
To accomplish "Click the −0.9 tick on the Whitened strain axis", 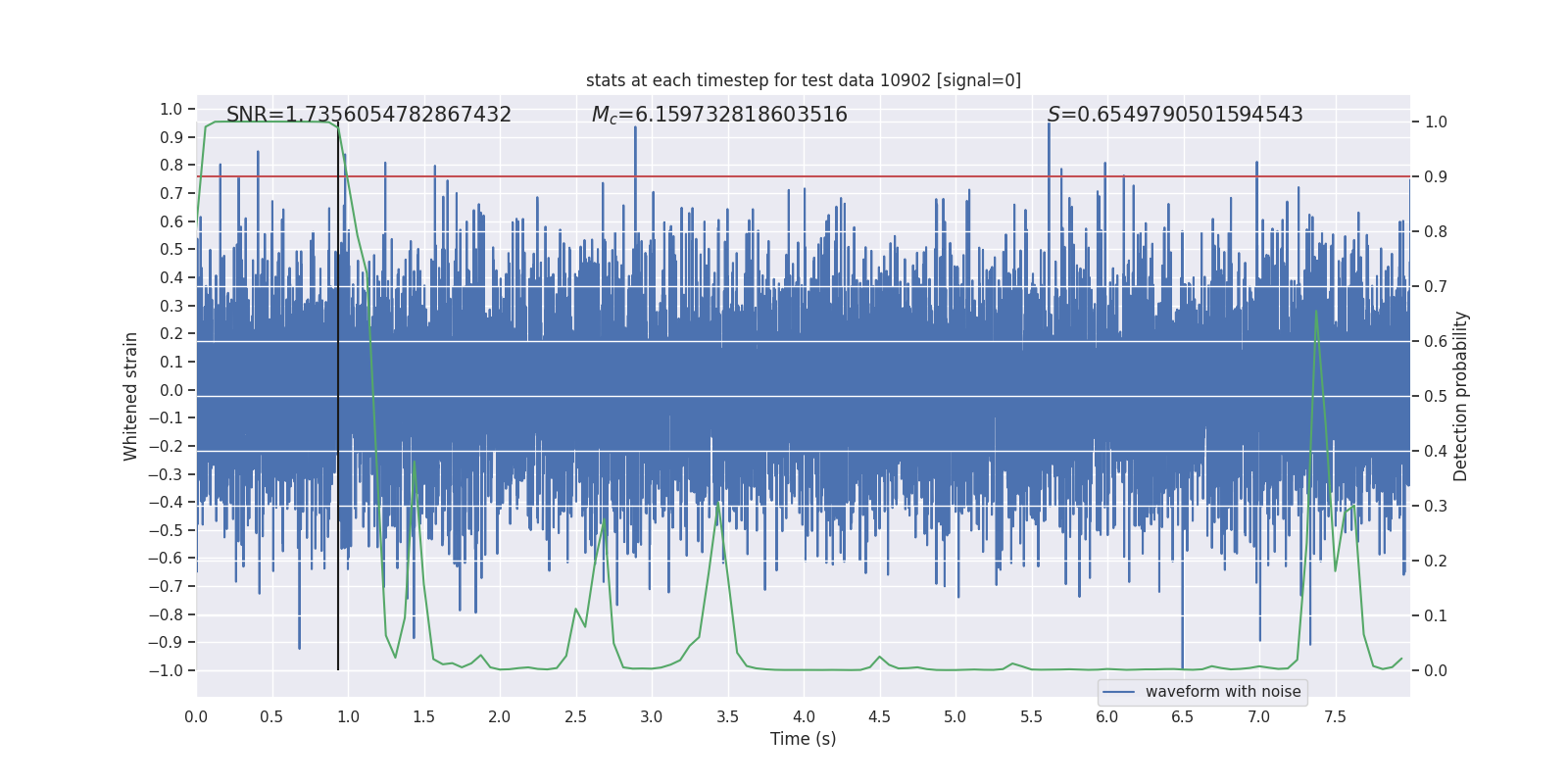I will coord(166,643).
